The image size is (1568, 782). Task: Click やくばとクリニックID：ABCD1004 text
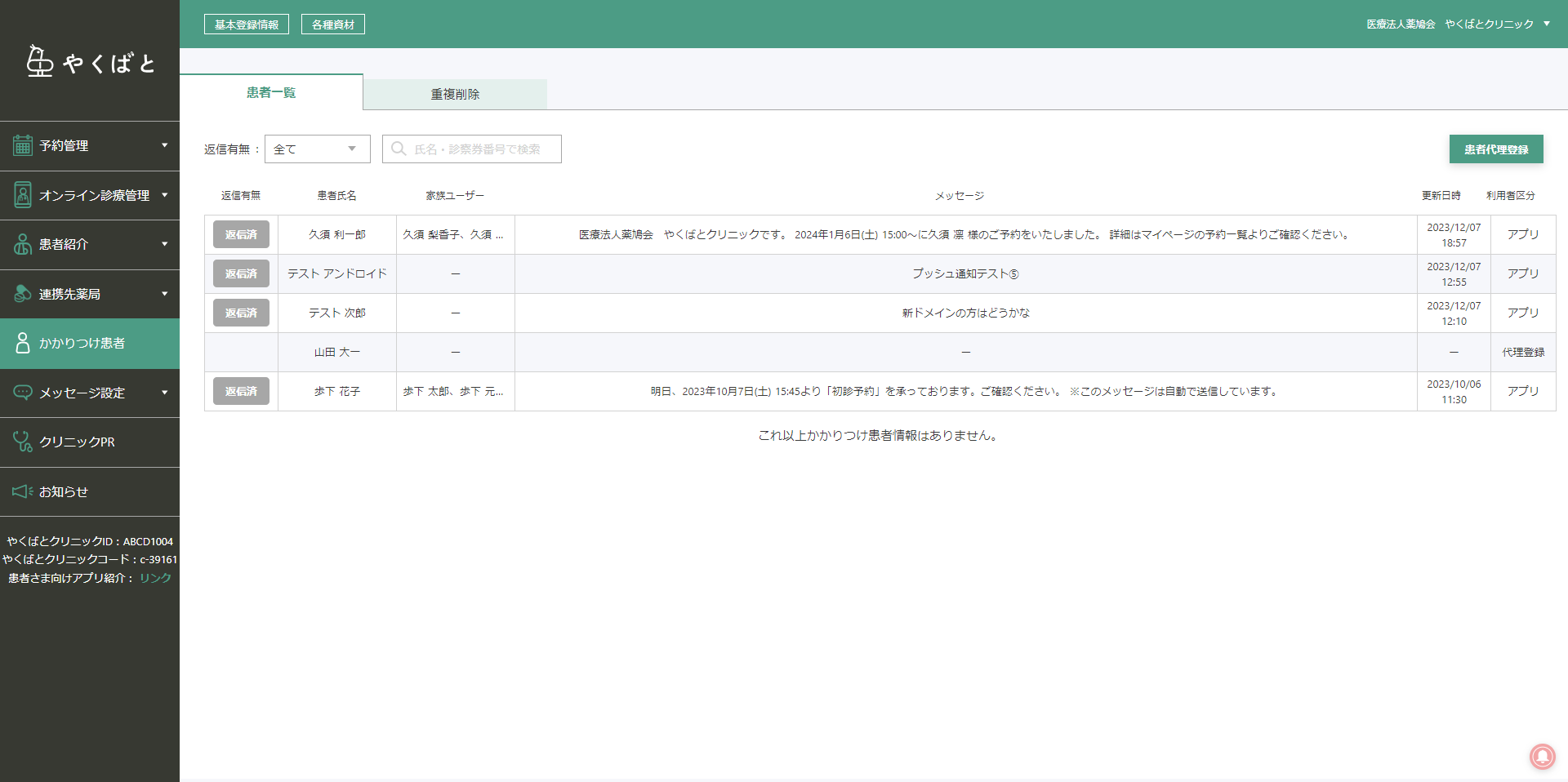click(90, 541)
